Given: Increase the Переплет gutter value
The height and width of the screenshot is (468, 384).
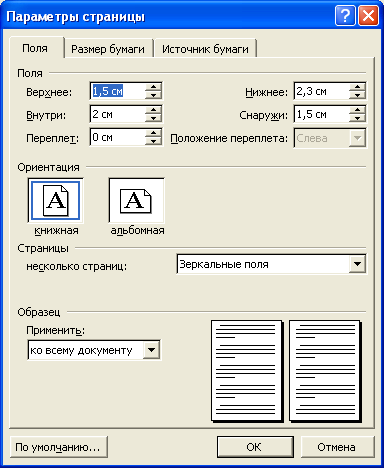Looking at the screenshot, I should point(153,133).
